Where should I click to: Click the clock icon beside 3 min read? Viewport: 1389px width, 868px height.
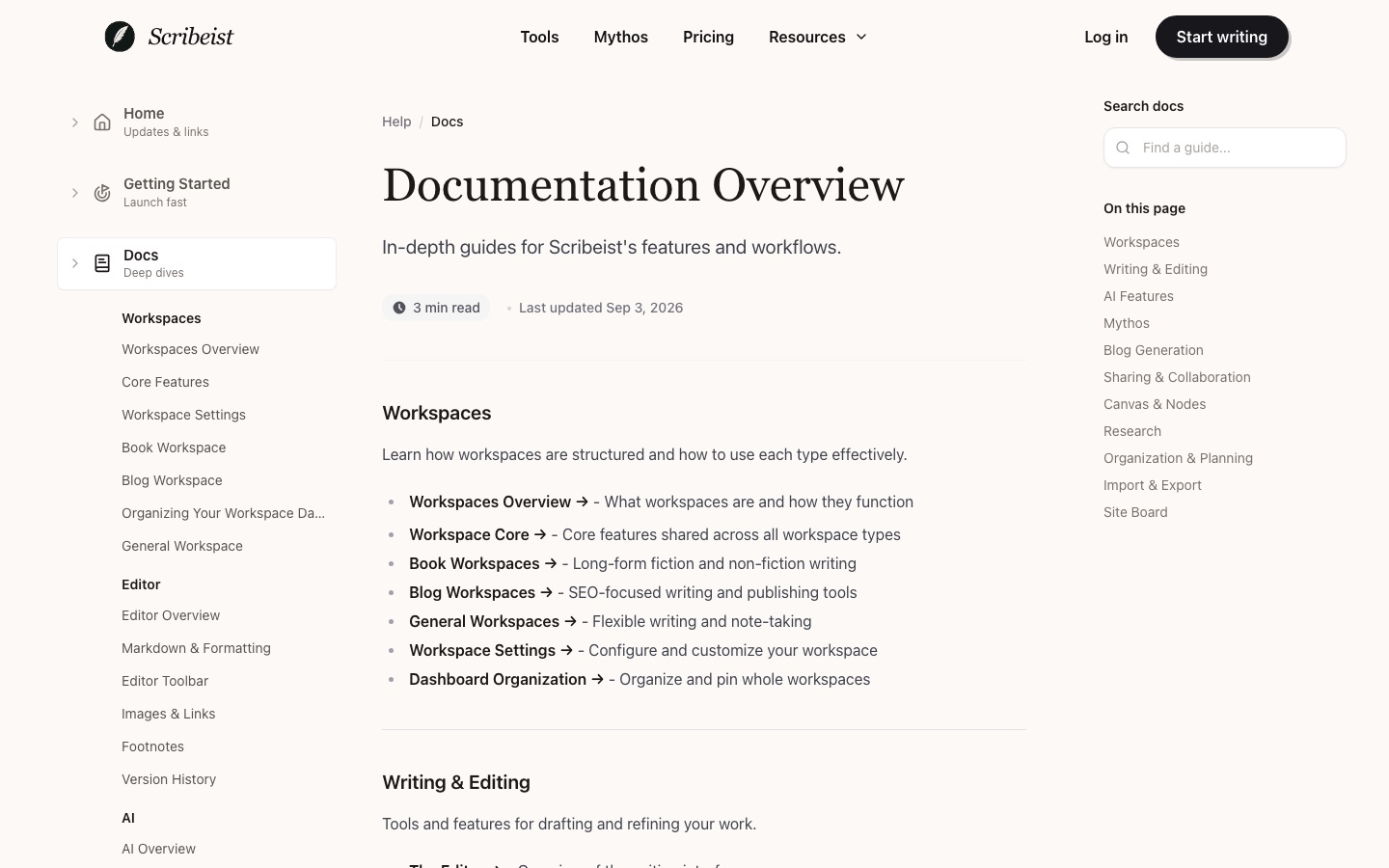tap(399, 308)
